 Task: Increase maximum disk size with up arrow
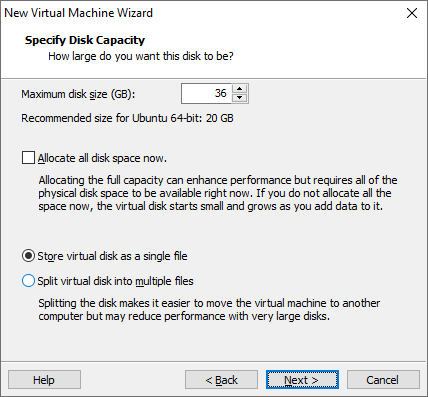pyautogui.click(x=239, y=89)
